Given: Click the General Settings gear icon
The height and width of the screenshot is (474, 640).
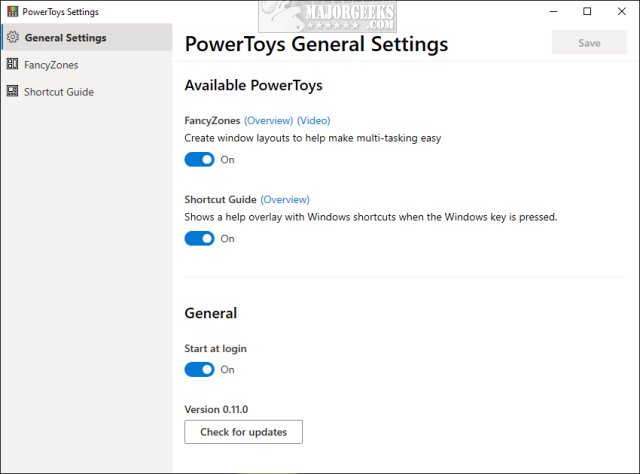Looking at the screenshot, I should click(x=12, y=38).
